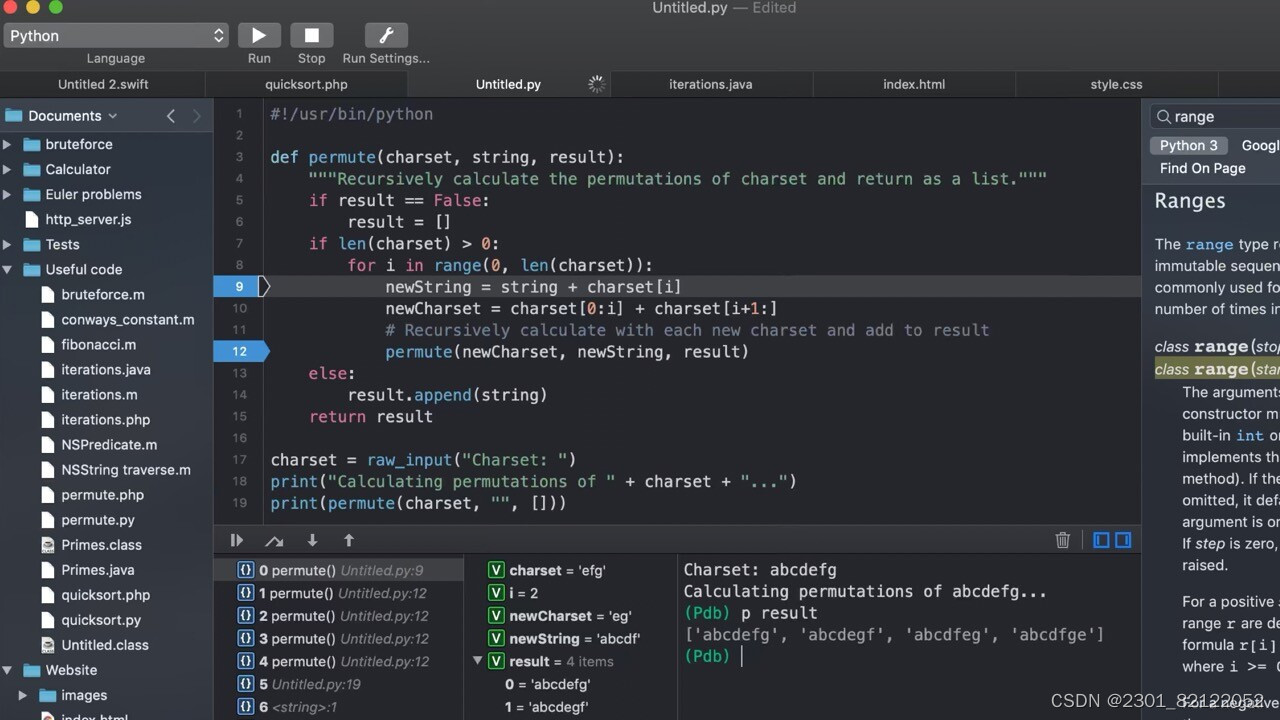Click the Step Over debugger icon
The height and width of the screenshot is (720, 1280).
pyautogui.click(x=274, y=540)
